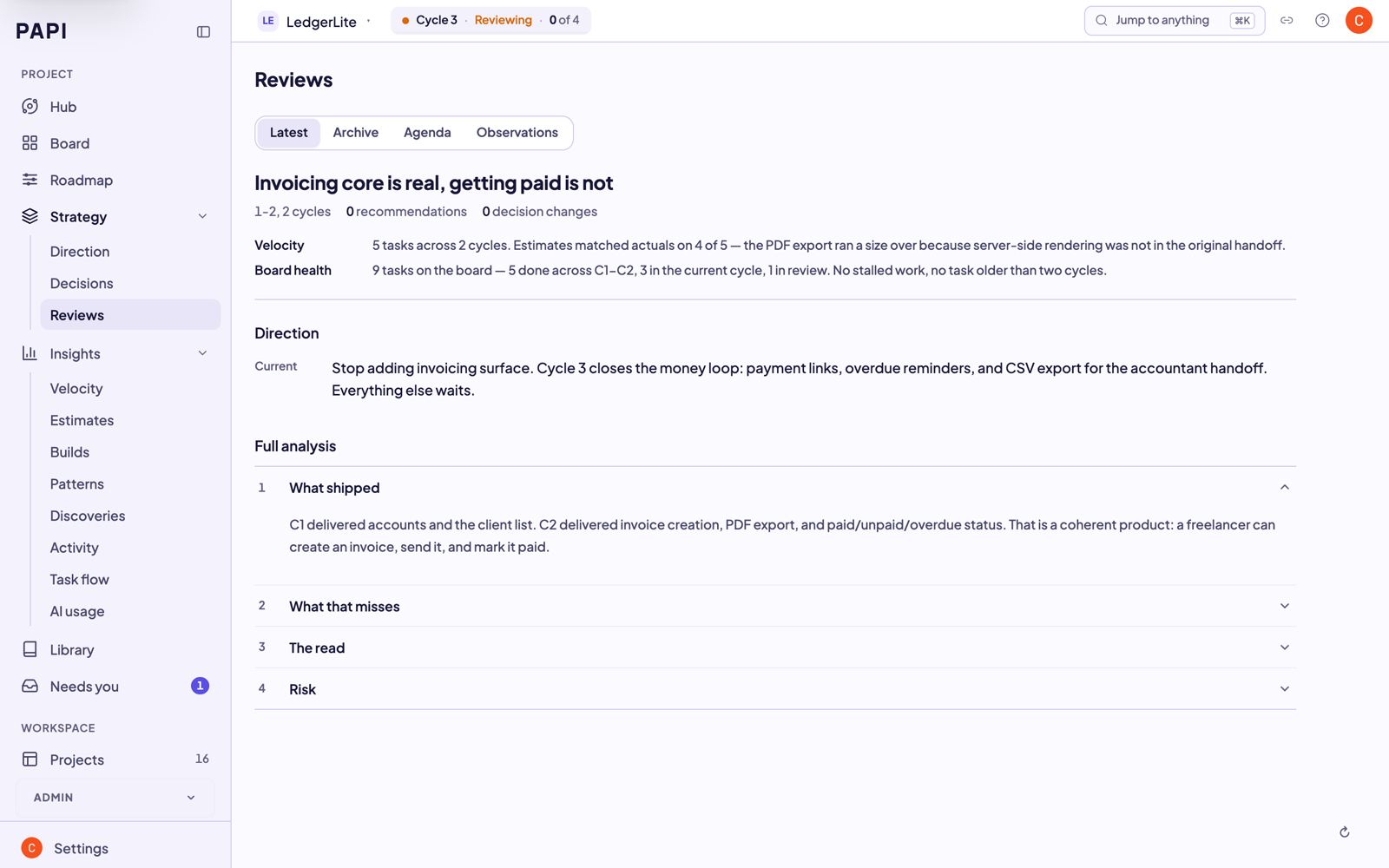Open Settings in the sidebar
Image resolution: width=1389 pixels, height=868 pixels.
coord(81,848)
